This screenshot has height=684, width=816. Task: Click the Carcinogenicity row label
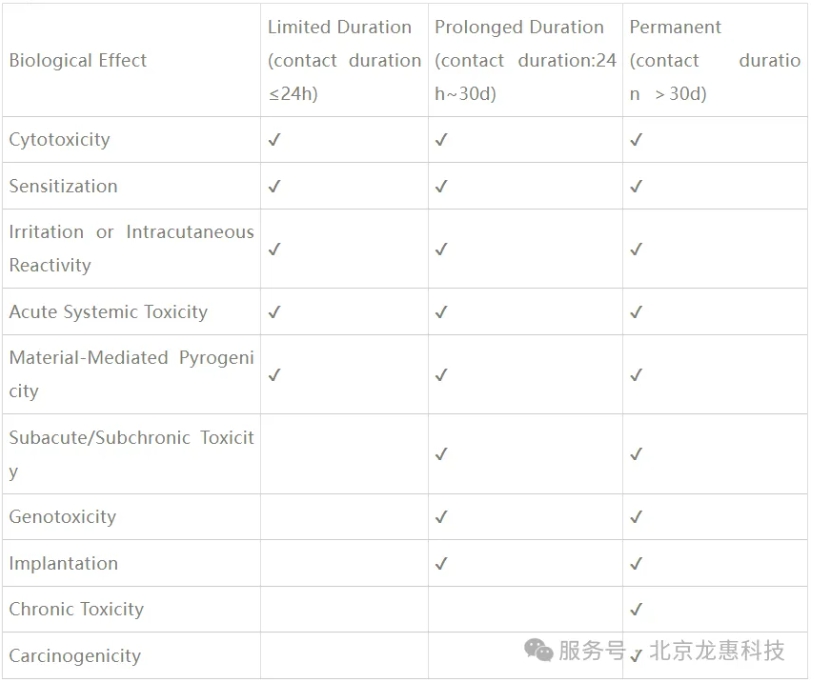click(75, 656)
